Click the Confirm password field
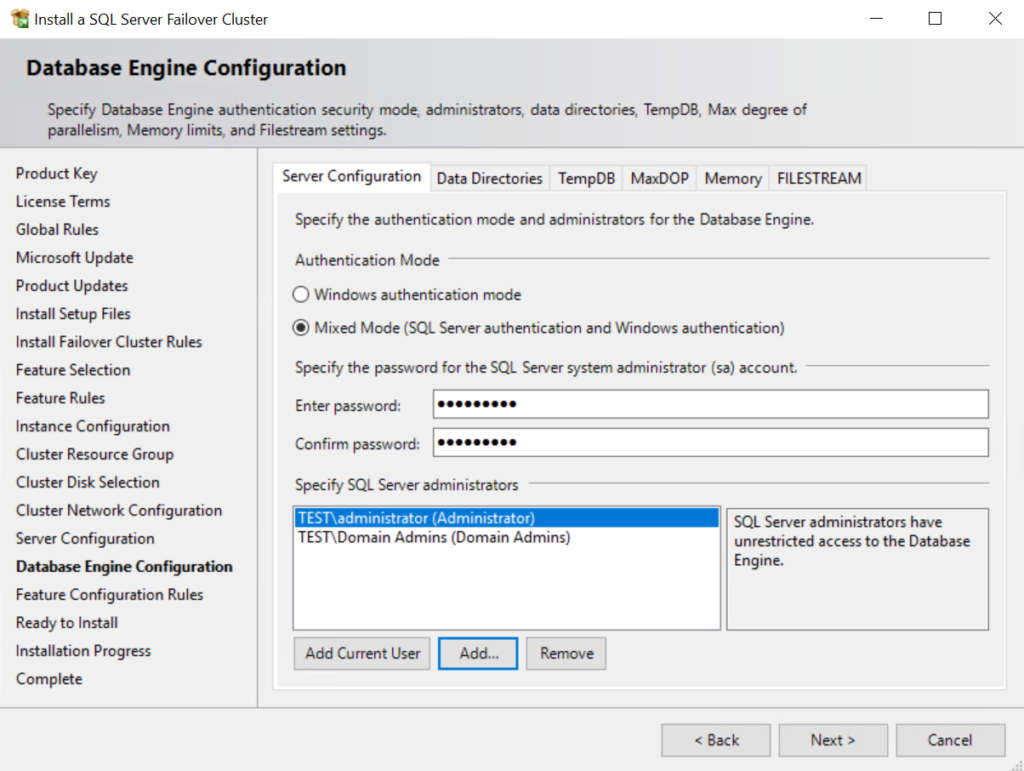 (x=710, y=442)
